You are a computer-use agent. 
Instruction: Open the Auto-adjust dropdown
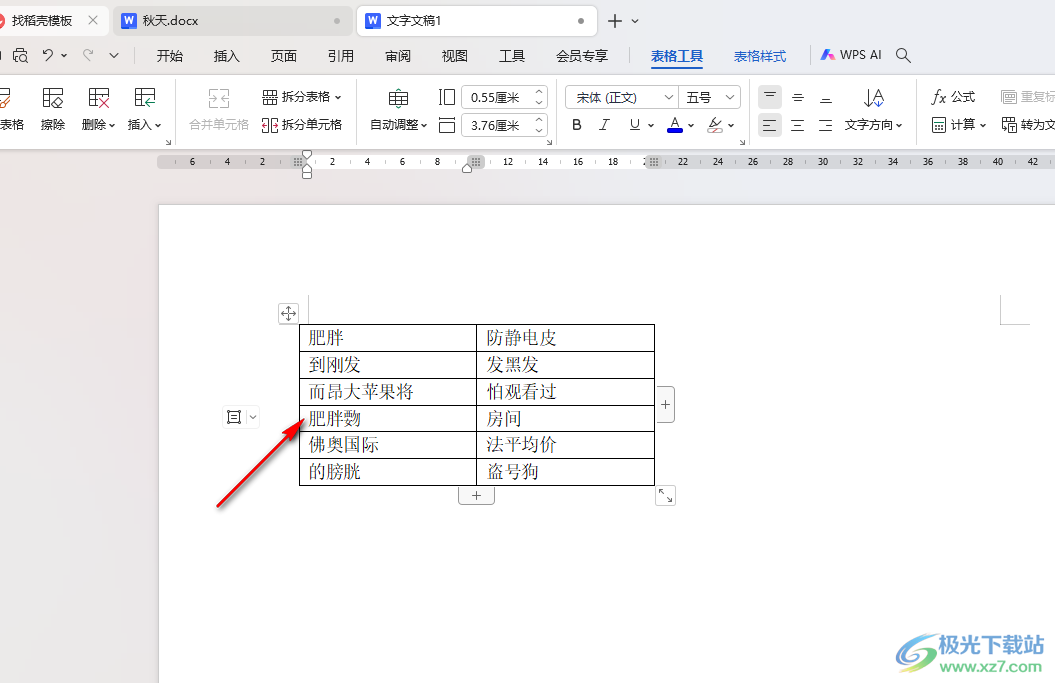398,124
